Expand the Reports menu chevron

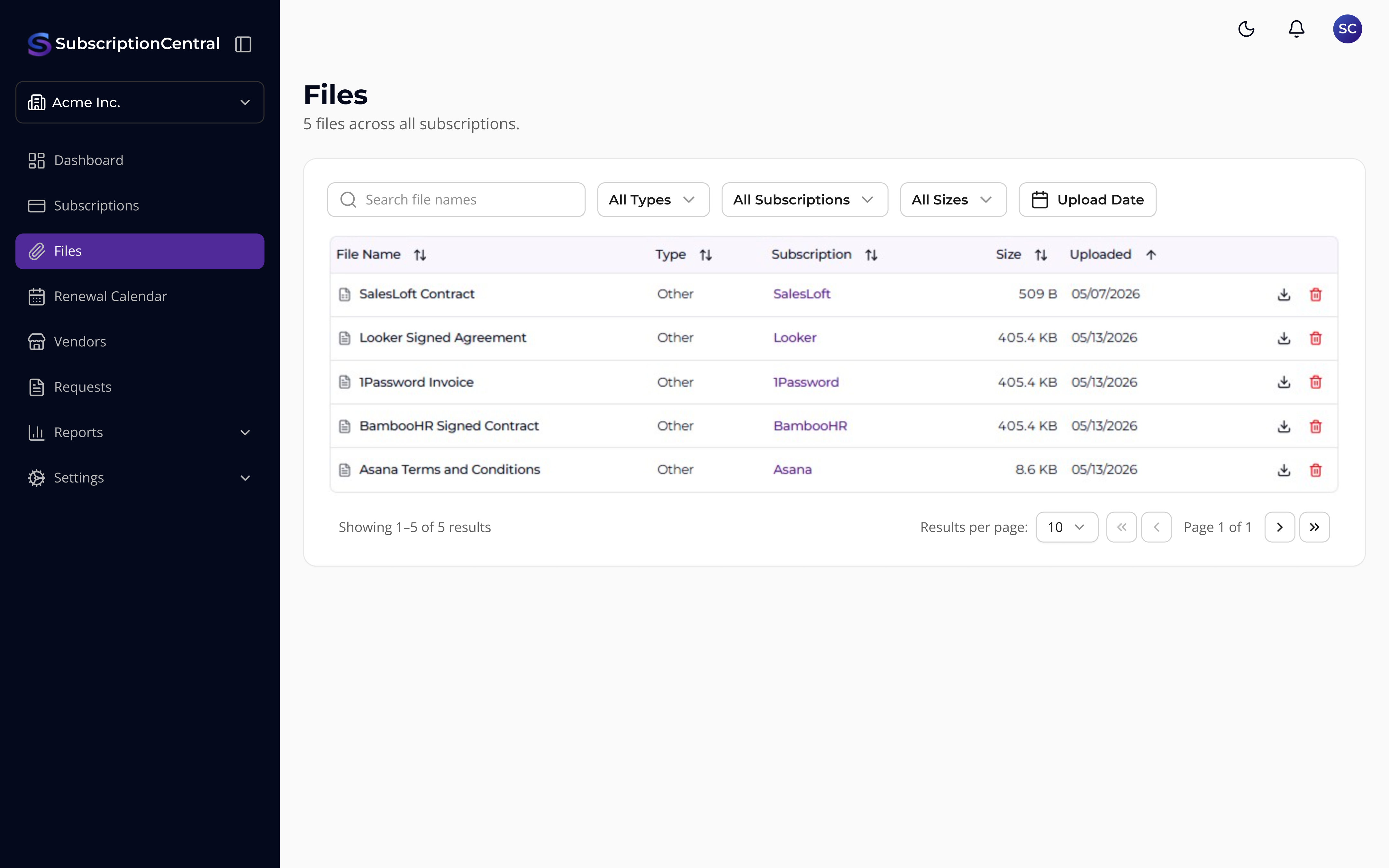click(x=245, y=433)
